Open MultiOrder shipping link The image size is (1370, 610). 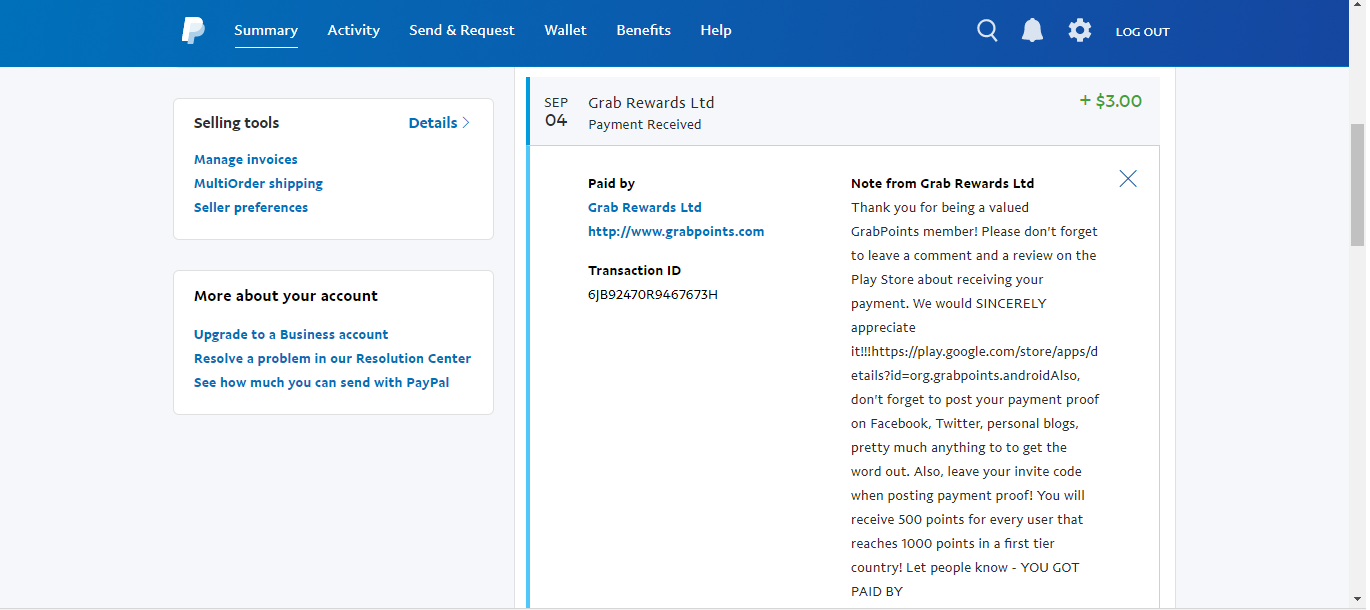pyautogui.click(x=258, y=184)
